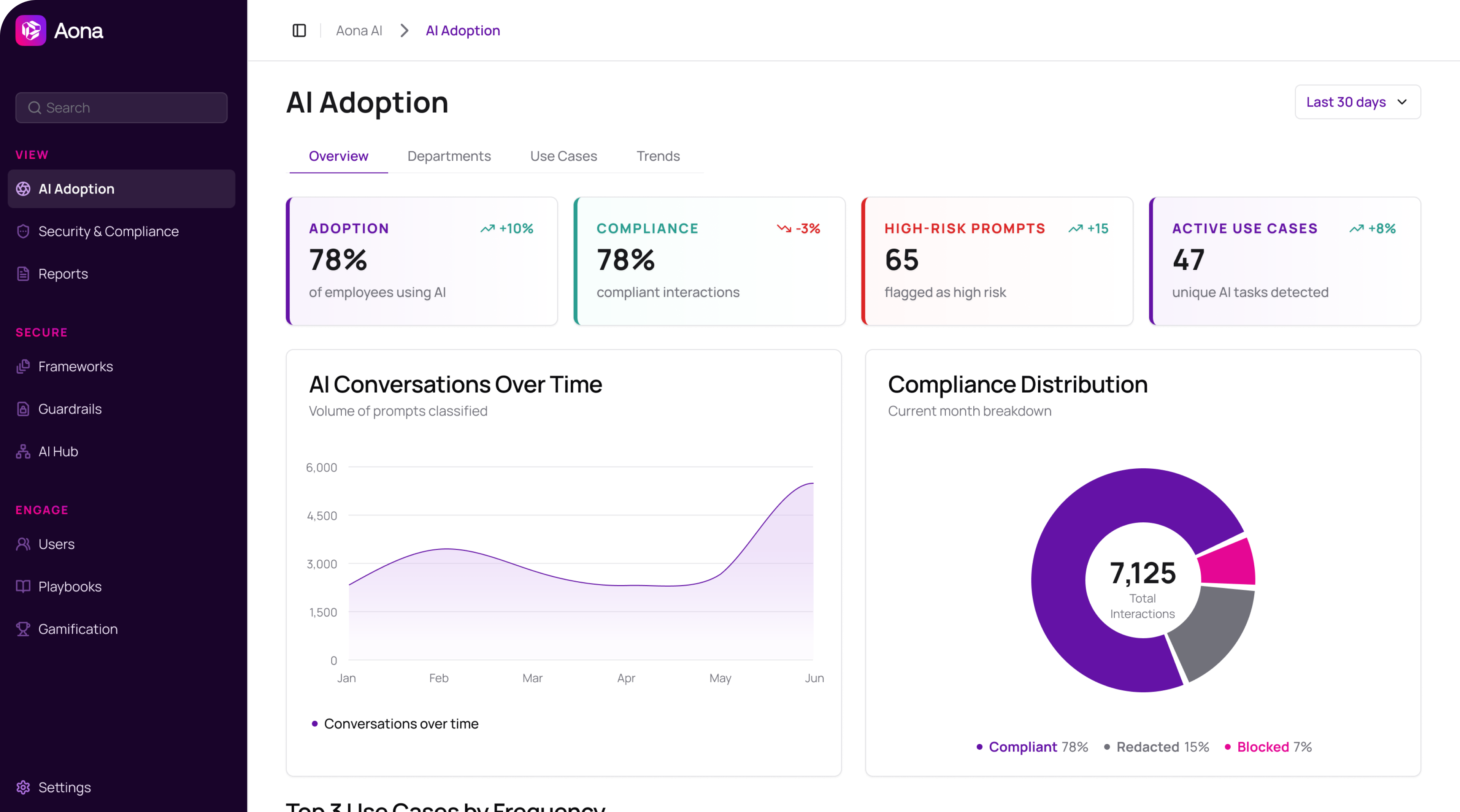This screenshot has width=1460, height=812.
Task: Click the Aona AI breadcrumb link
Action: tap(359, 30)
